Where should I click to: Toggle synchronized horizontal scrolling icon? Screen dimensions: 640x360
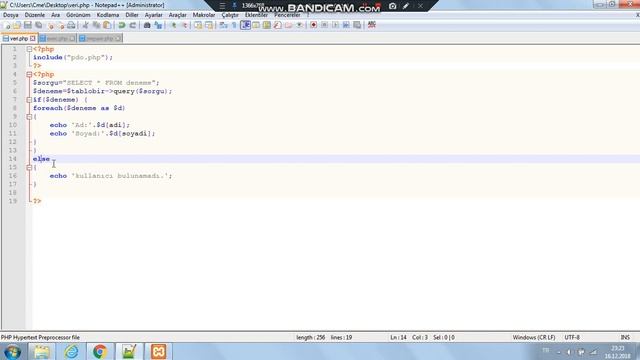point(209,25)
